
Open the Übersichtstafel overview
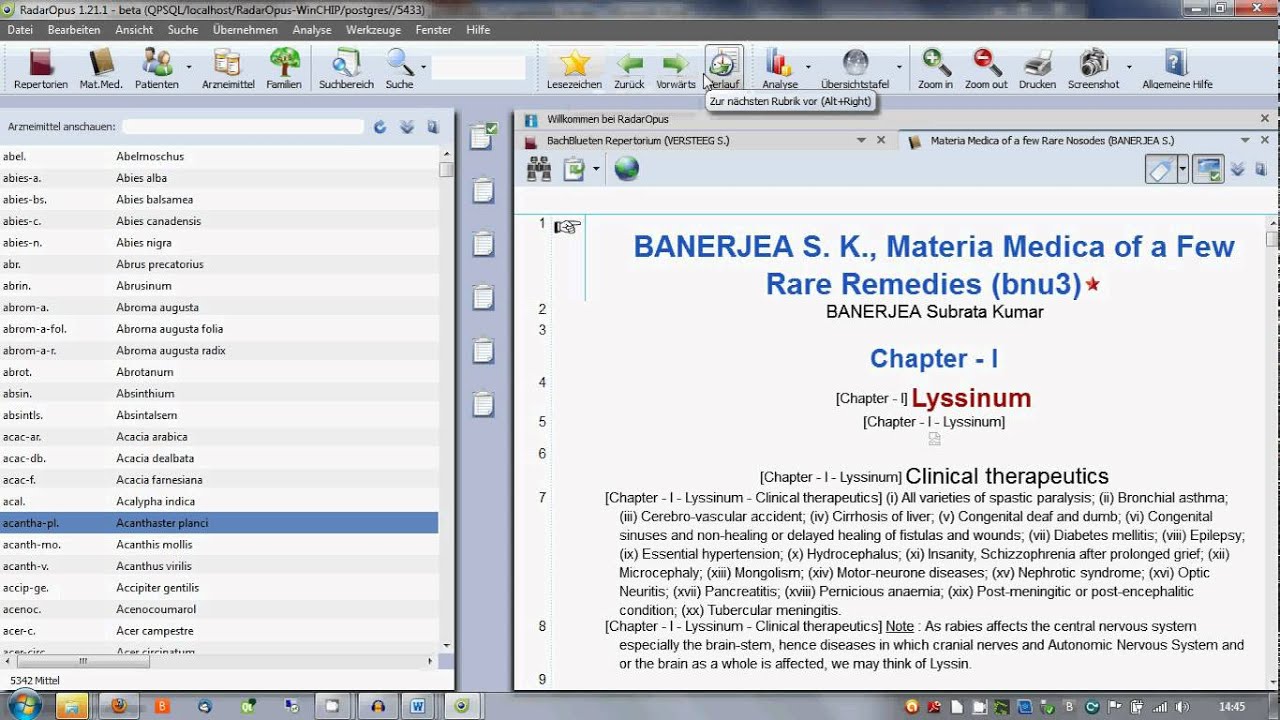tap(855, 68)
